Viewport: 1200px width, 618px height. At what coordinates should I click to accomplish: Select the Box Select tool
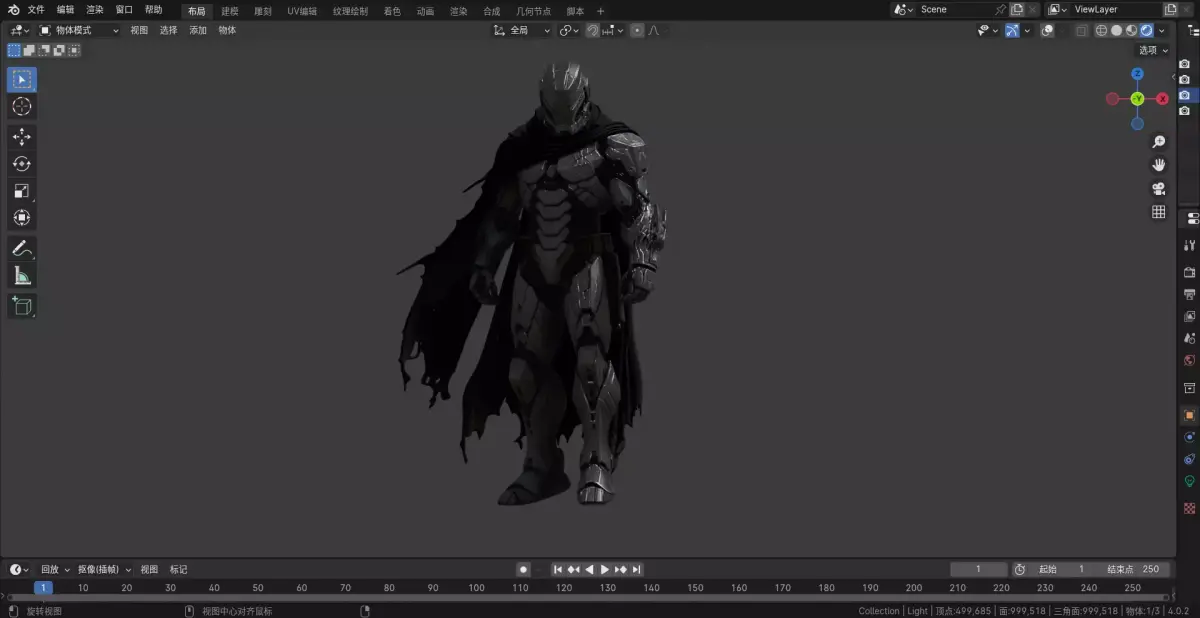pos(22,79)
